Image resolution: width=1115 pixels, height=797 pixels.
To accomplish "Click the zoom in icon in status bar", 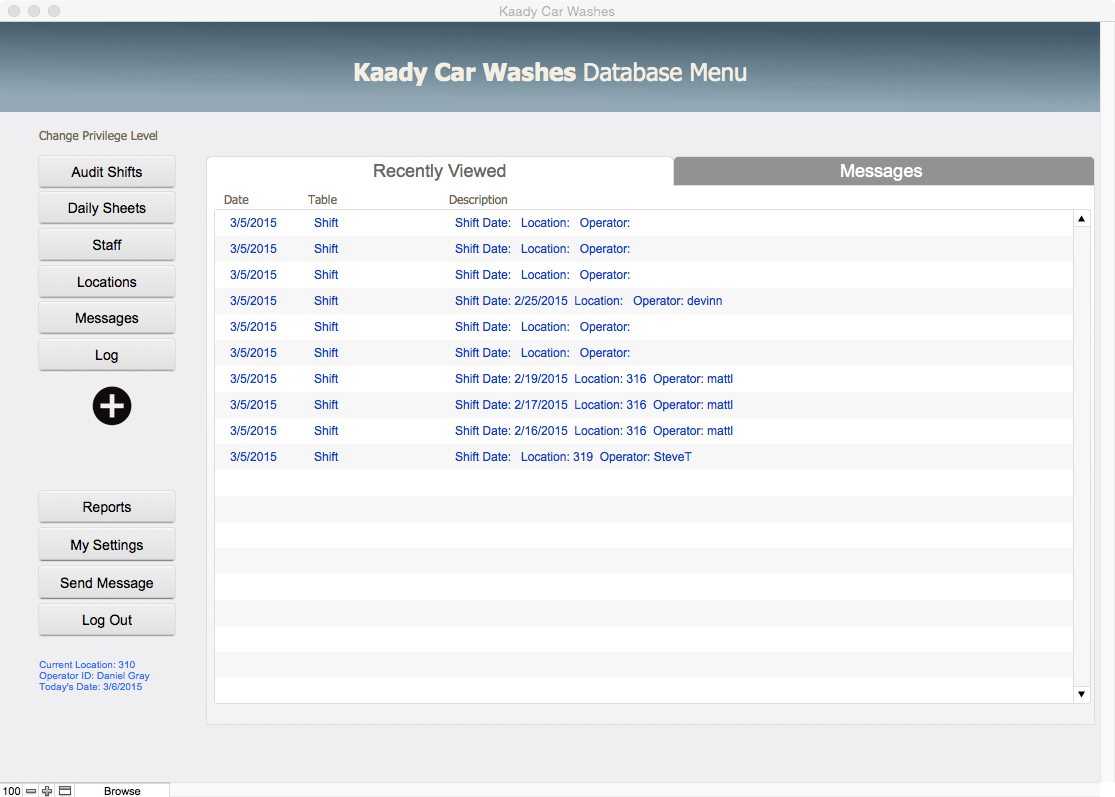I will [47, 791].
